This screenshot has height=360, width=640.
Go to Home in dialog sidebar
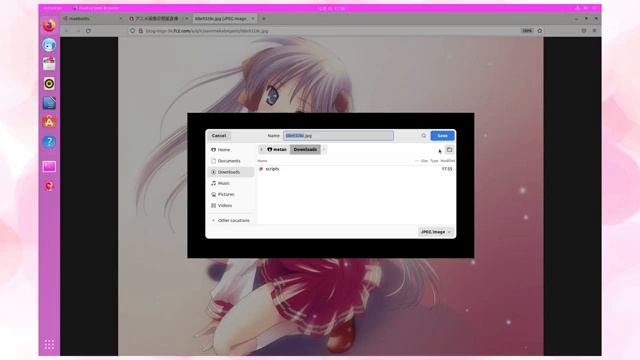point(231,150)
